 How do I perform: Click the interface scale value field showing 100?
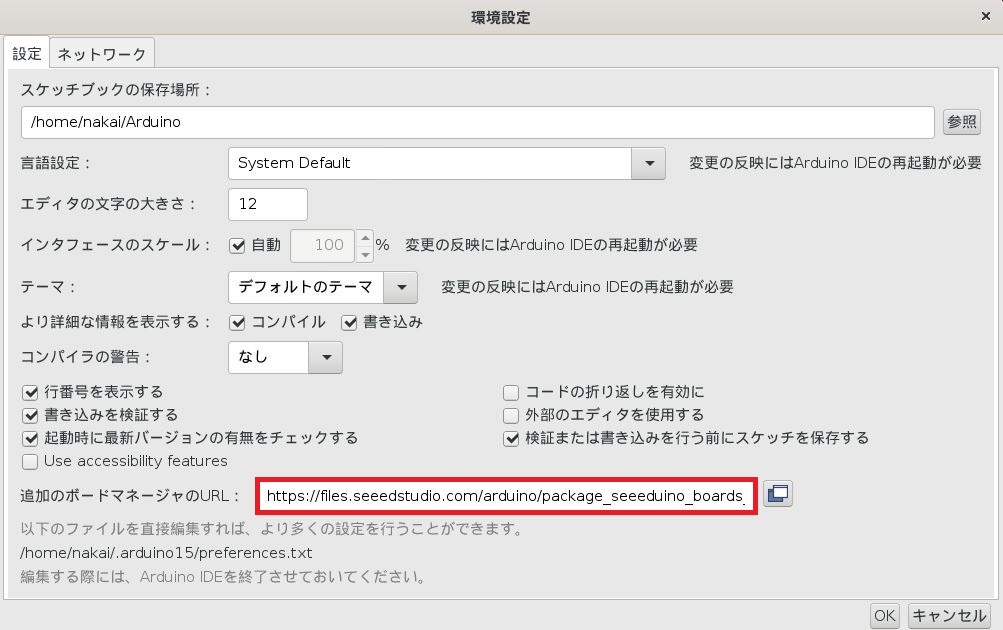pyautogui.click(x=323, y=246)
